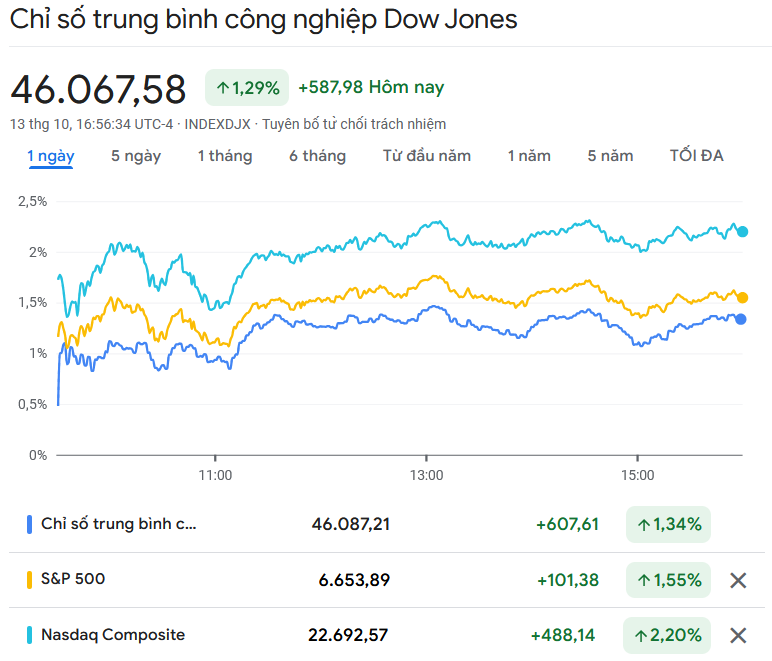Screen dimensions: 772x661
Task: Click the yellow S&P 500 legend marker
Action: [x=30, y=579]
